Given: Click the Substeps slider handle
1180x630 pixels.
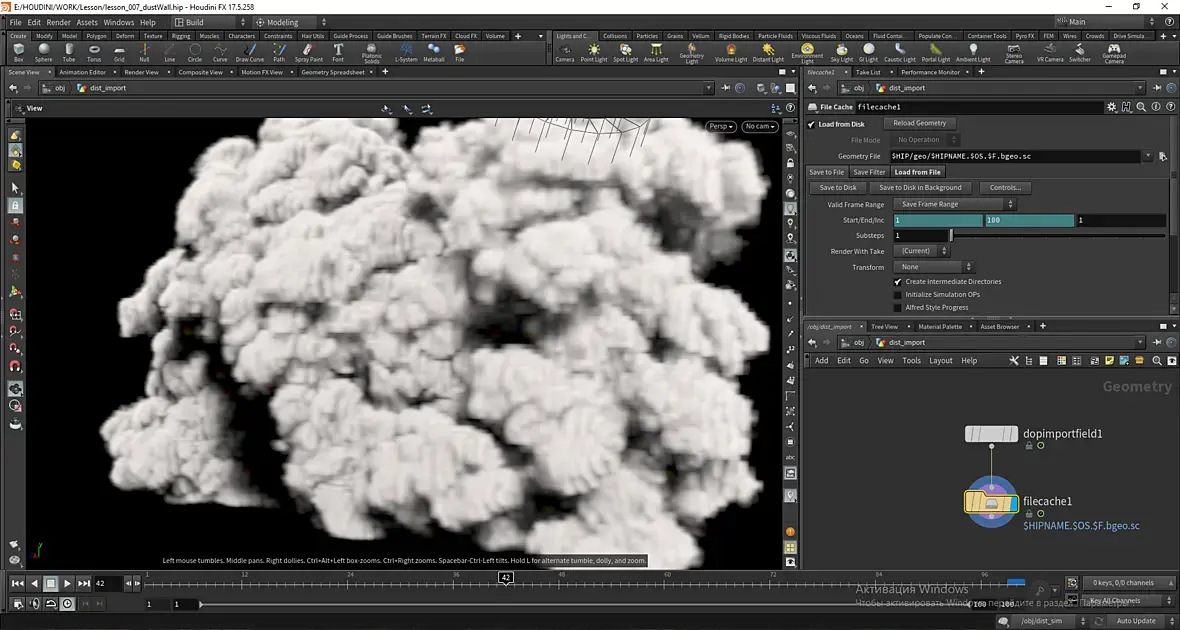Looking at the screenshot, I should tap(951, 236).
